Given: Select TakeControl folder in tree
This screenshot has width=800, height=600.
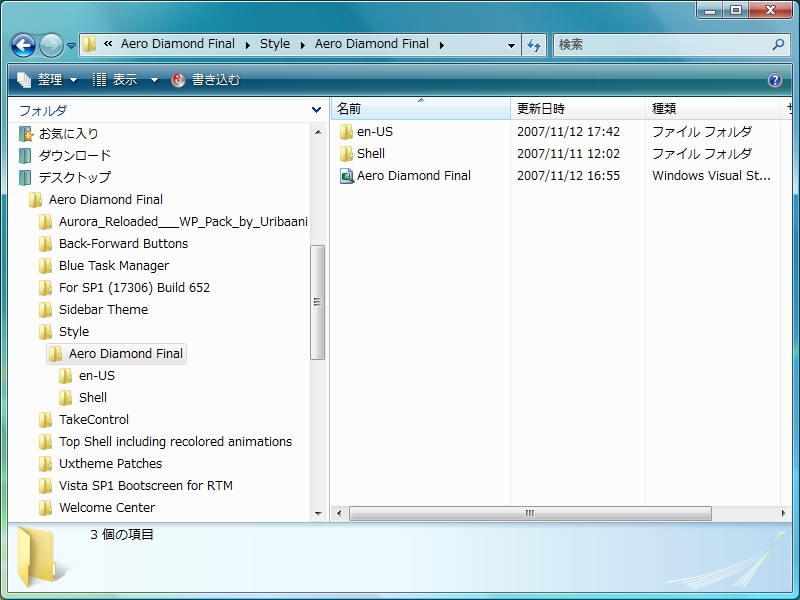Looking at the screenshot, I should click(x=84, y=419).
